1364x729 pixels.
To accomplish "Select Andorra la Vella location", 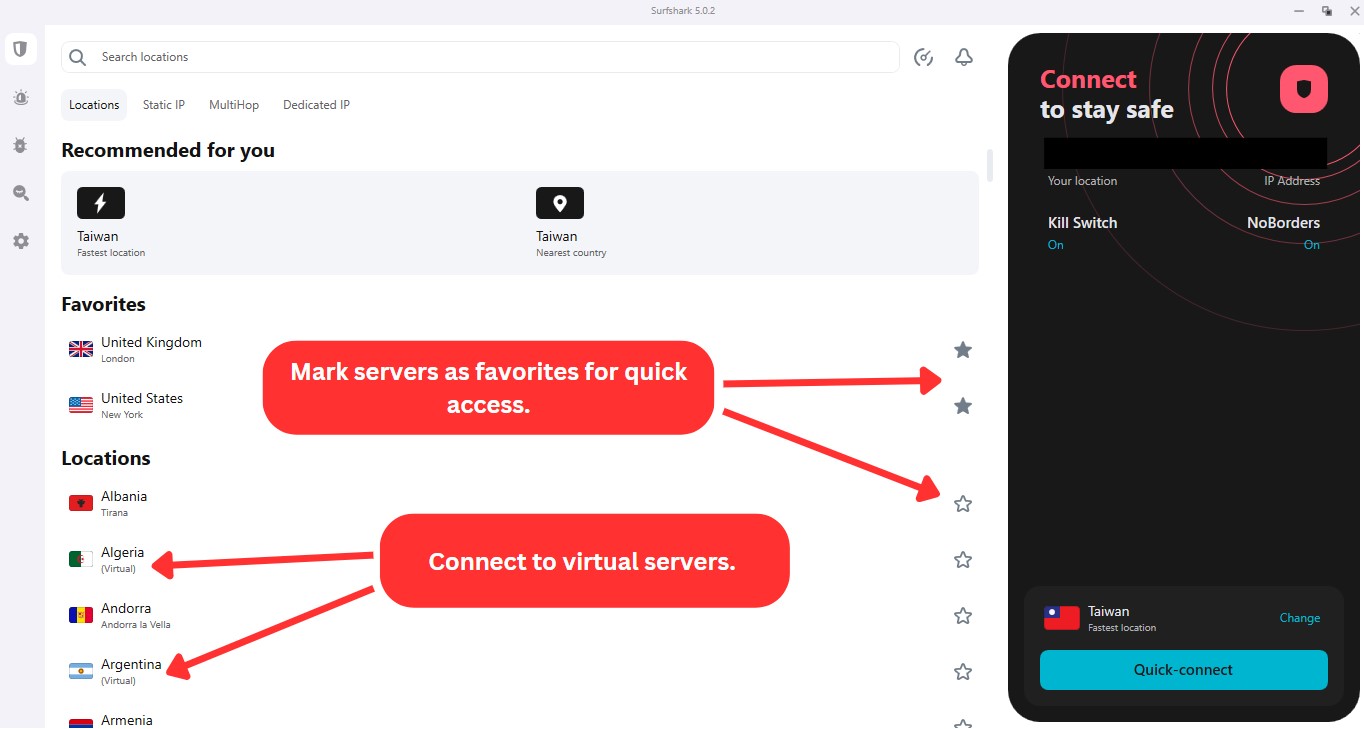I will [520, 615].
